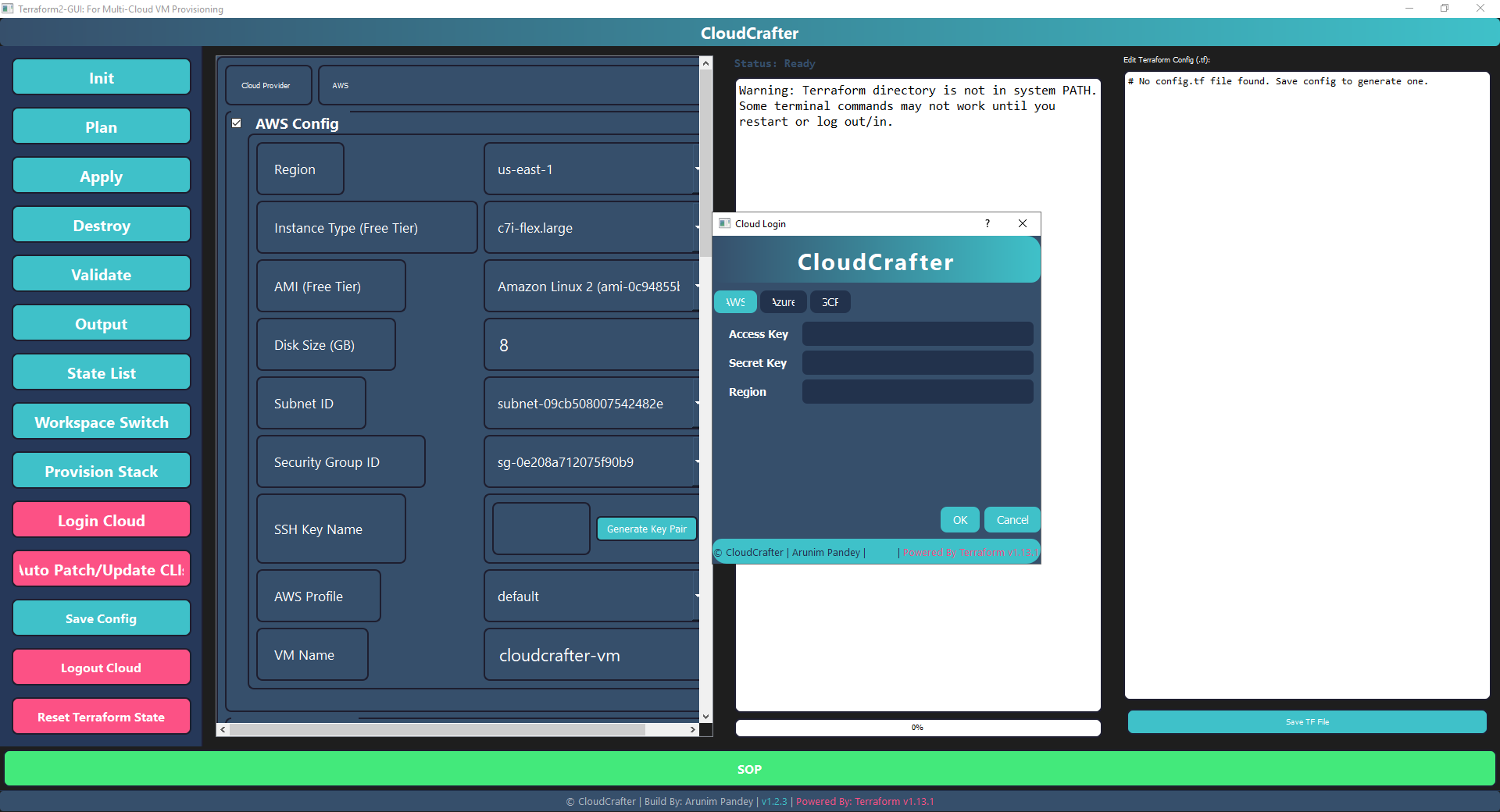Click the help icon in Cloud Login dialog
This screenshot has height=812, width=1500.
pyautogui.click(x=987, y=223)
